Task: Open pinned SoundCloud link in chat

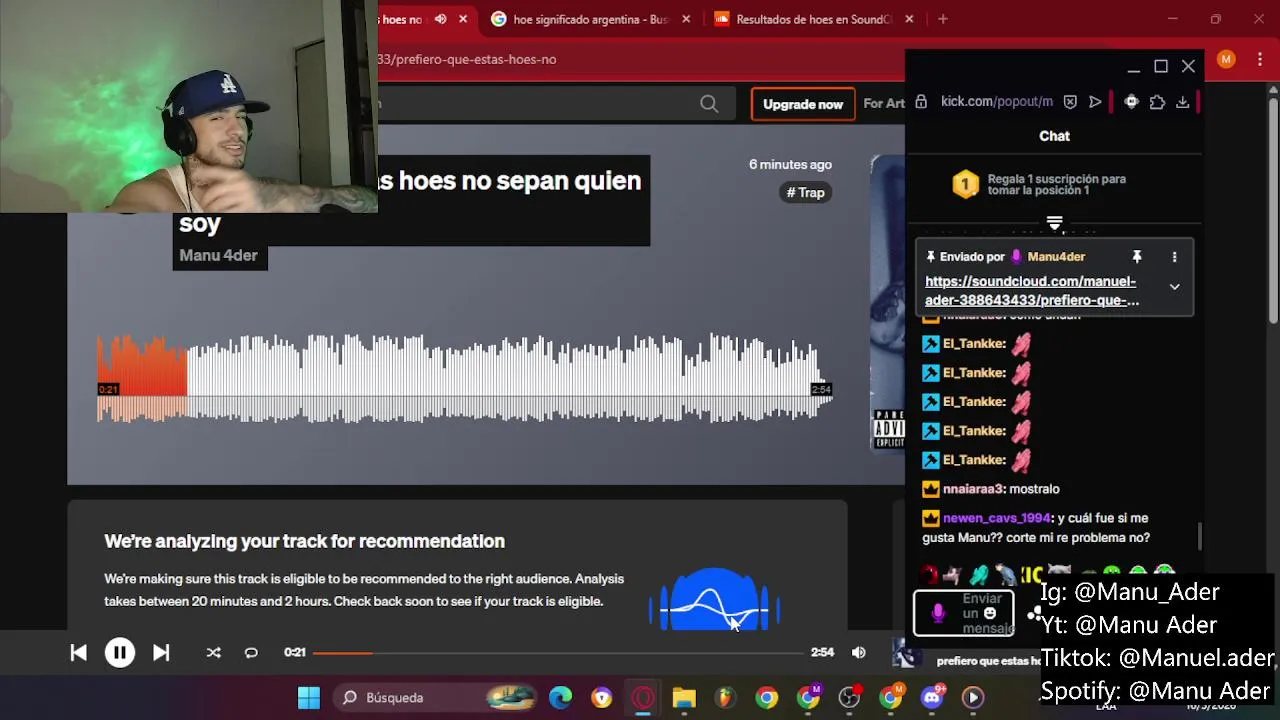Action: coord(1031,290)
